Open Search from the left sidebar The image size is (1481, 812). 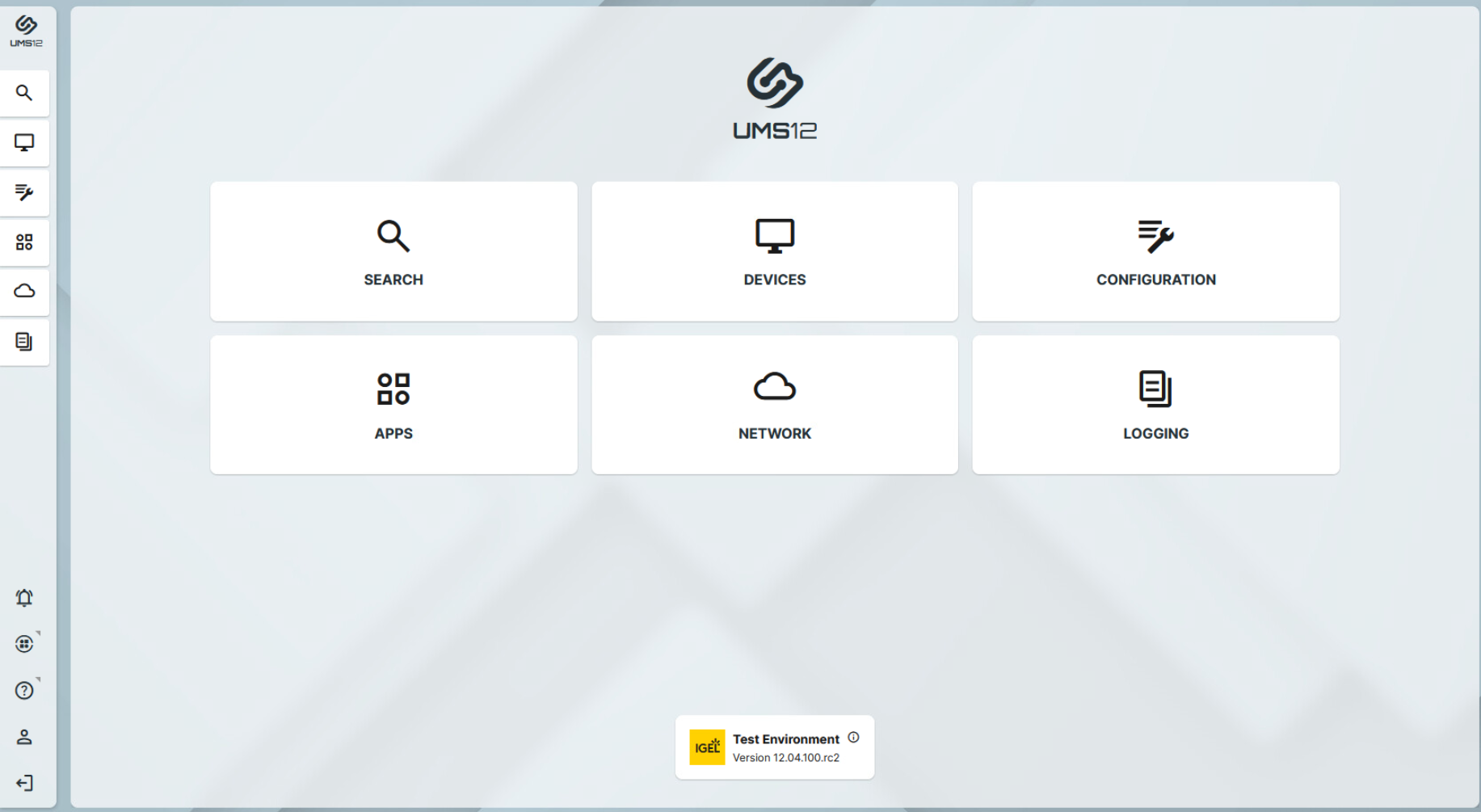(24, 92)
